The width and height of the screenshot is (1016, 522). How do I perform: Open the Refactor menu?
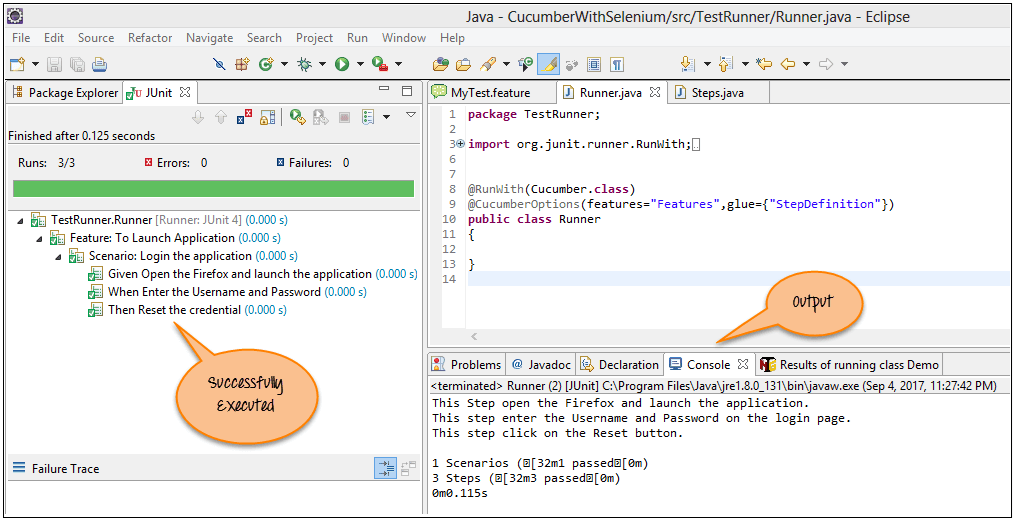coord(150,38)
